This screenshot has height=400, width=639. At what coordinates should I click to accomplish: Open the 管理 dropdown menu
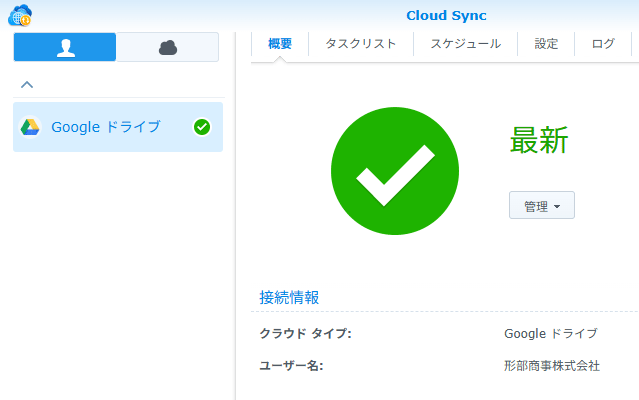(x=541, y=205)
